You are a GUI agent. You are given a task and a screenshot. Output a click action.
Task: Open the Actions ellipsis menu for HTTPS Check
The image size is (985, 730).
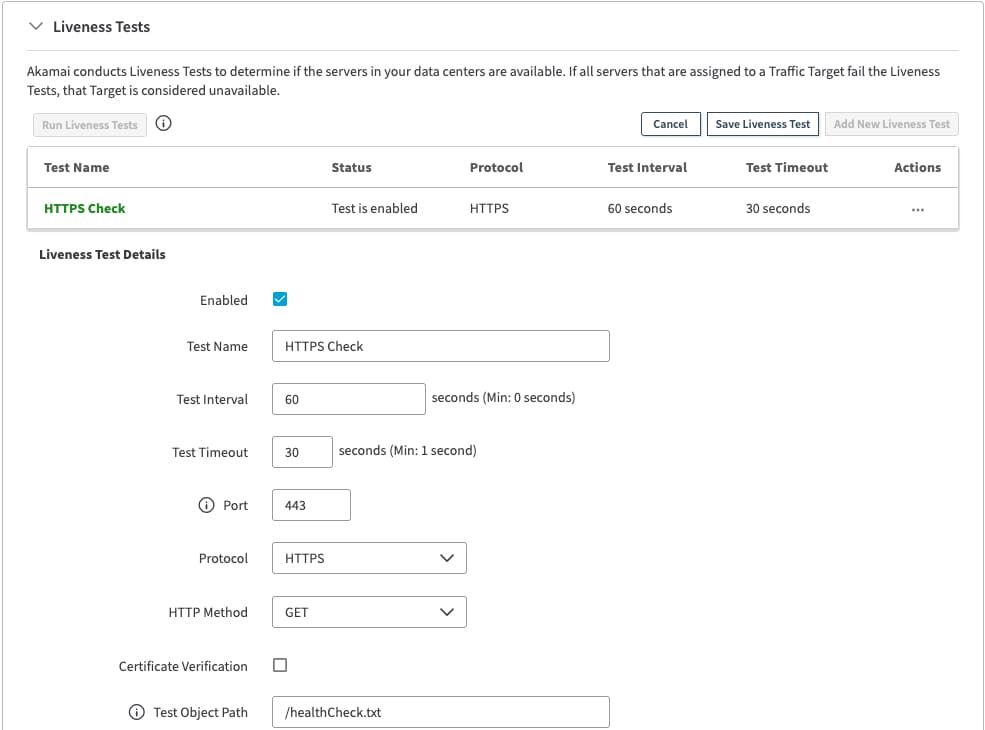point(917,209)
